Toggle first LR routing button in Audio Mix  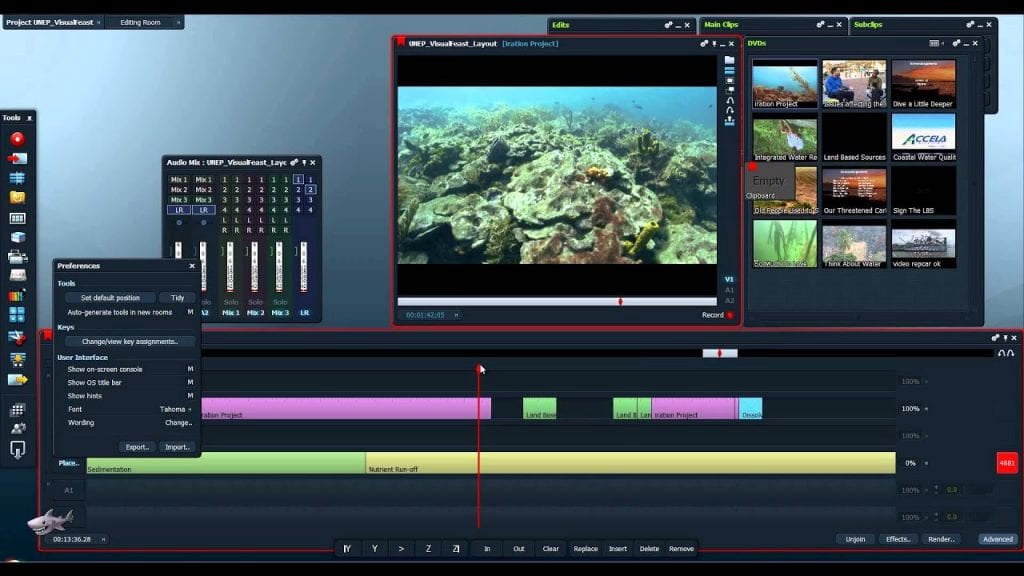pos(179,210)
